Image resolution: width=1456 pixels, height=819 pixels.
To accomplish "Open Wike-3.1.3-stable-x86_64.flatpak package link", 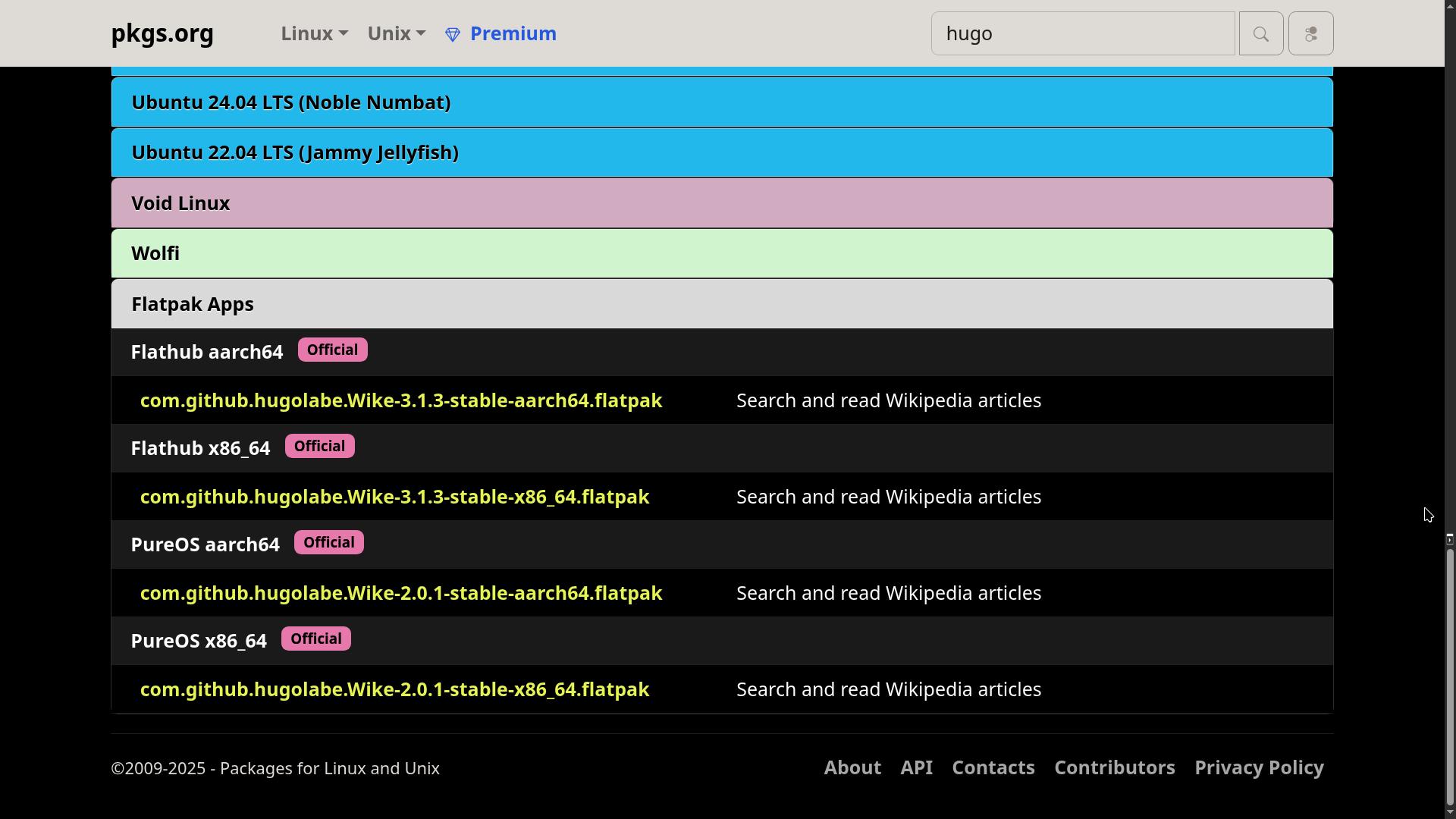I will tap(394, 497).
